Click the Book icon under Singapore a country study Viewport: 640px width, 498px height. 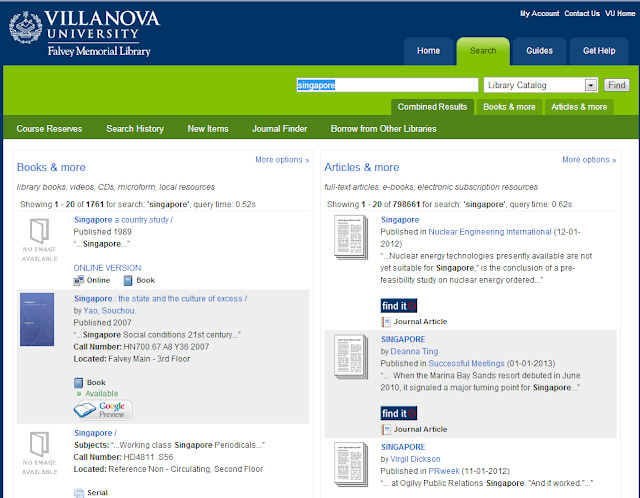[128, 280]
